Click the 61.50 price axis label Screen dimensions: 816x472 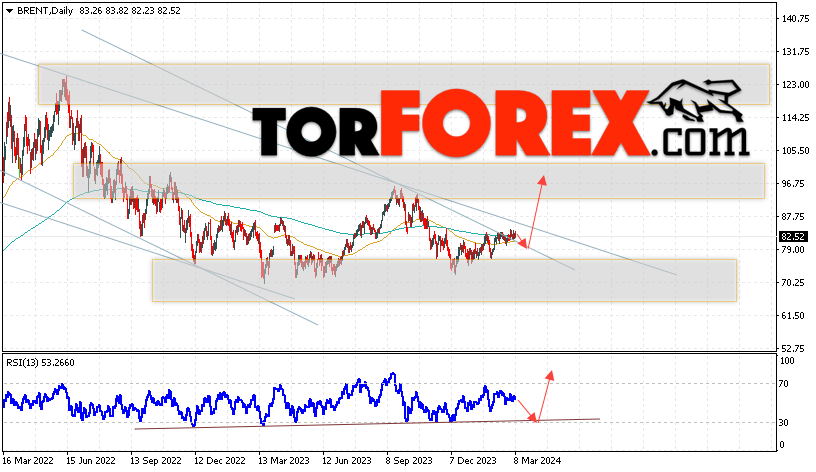click(x=793, y=315)
